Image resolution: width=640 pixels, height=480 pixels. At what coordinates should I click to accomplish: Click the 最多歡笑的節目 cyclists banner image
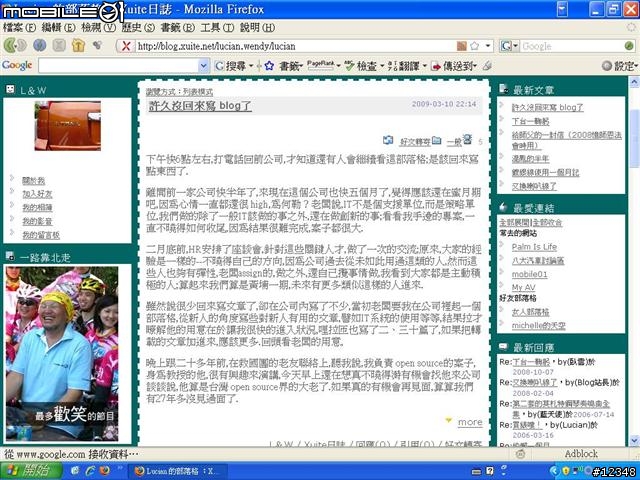(x=62, y=354)
